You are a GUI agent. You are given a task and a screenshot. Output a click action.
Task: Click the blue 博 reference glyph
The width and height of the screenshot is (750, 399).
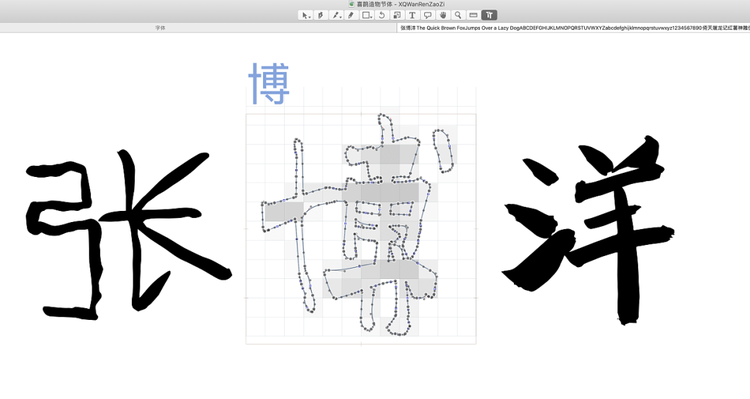(269, 84)
